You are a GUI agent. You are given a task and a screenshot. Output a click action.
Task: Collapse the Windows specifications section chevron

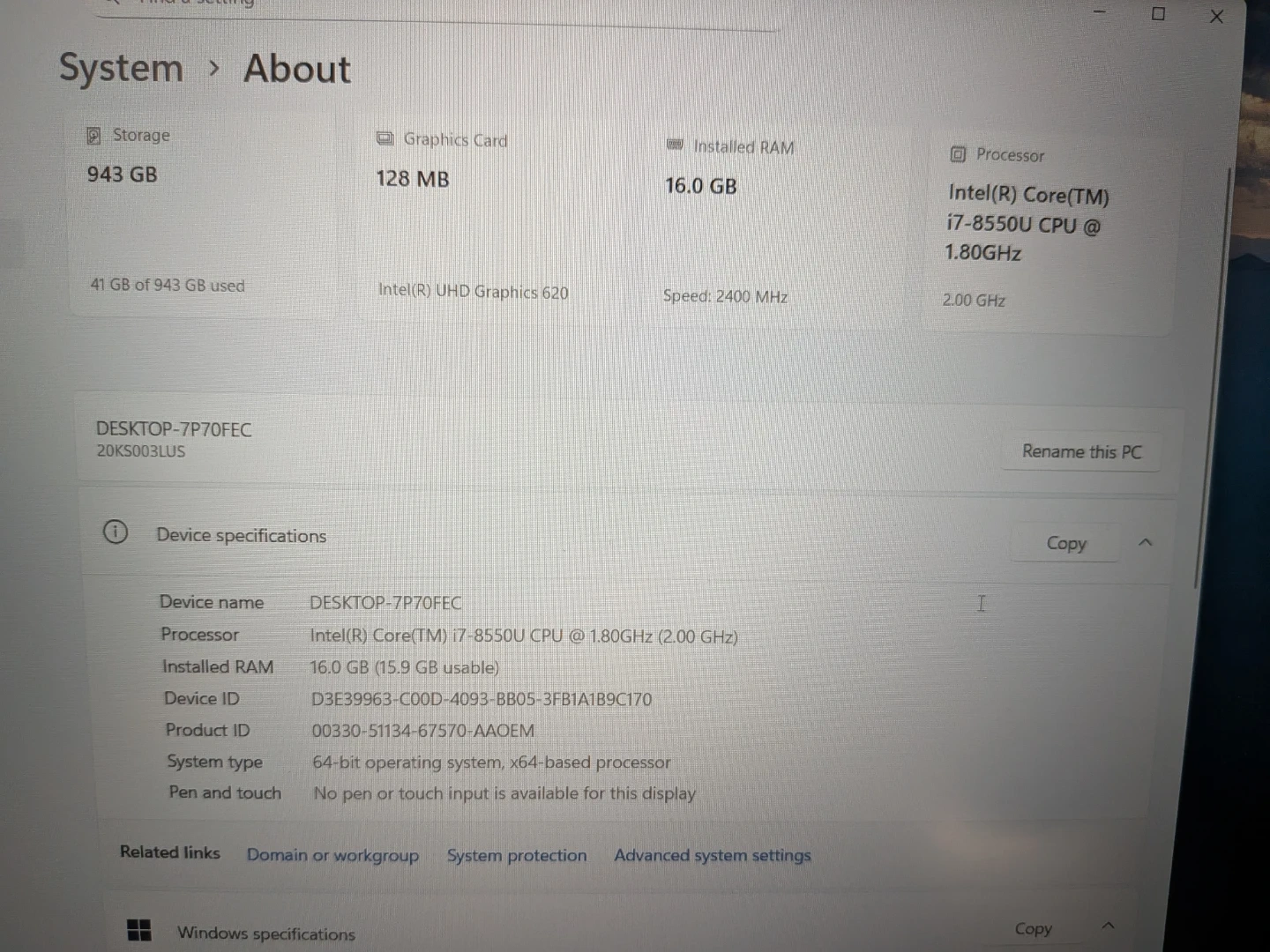tap(1109, 926)
